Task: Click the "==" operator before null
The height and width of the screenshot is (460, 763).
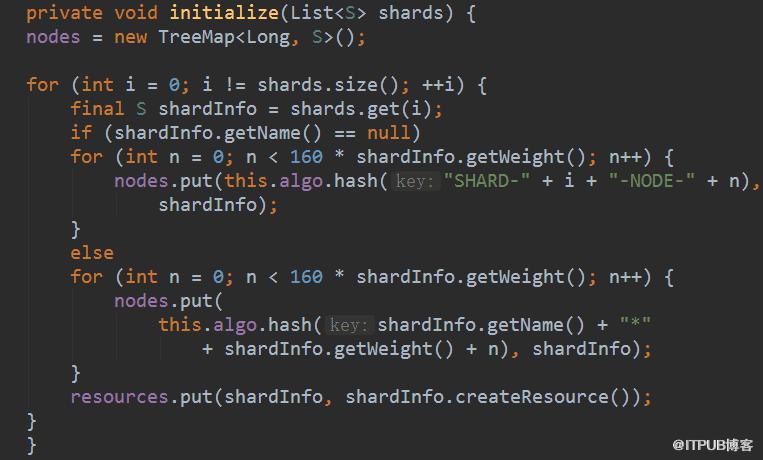Action: click(345, 133)
